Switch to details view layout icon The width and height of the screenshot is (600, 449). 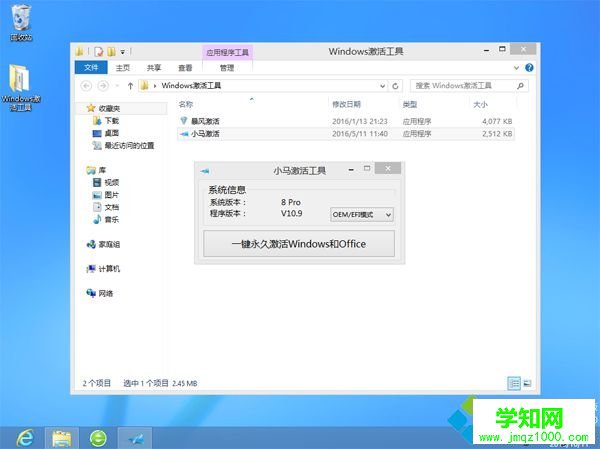pos(514,383)
